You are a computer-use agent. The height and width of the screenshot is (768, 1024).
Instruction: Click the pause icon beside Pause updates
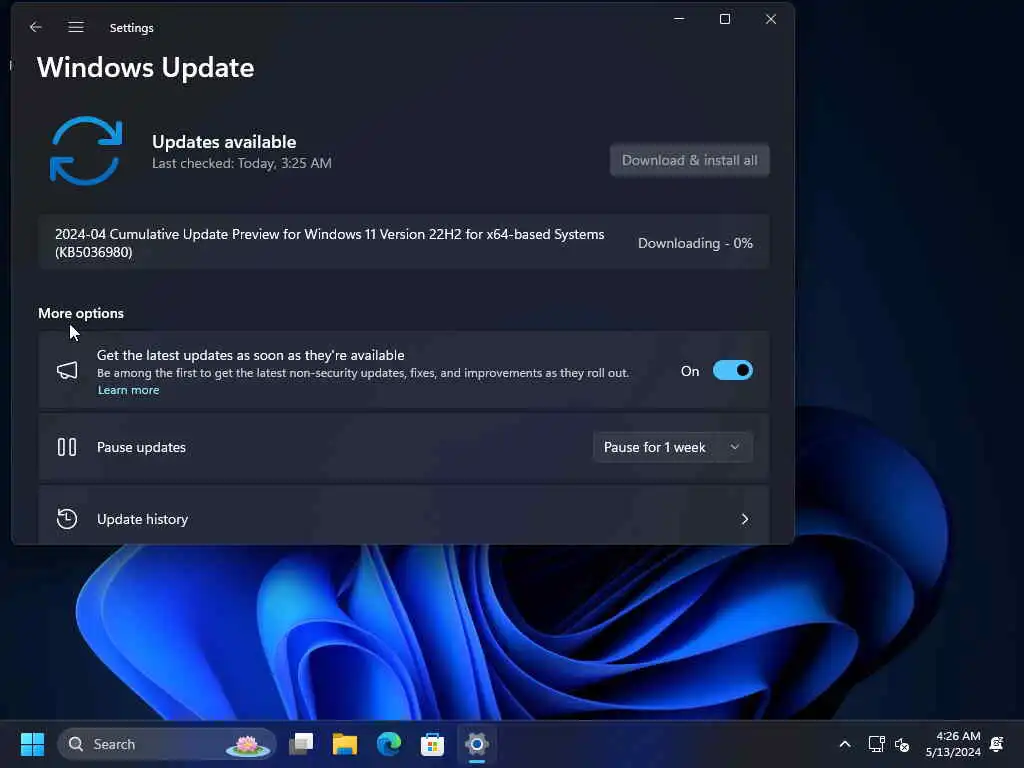pyautogui.click(x=67, y=447)
